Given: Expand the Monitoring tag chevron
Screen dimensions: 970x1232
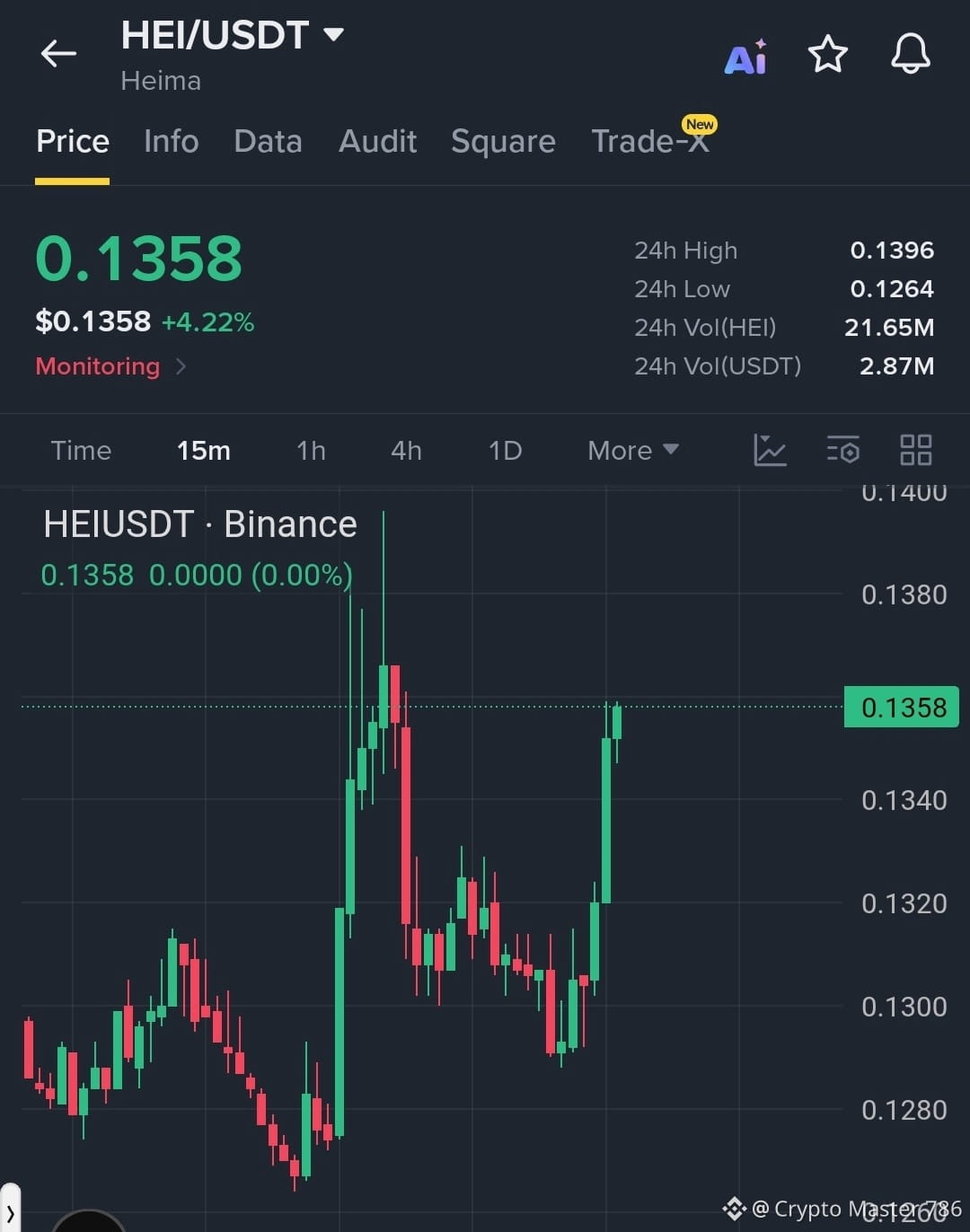Looking at the screenshot, I should tap(181, 366).
